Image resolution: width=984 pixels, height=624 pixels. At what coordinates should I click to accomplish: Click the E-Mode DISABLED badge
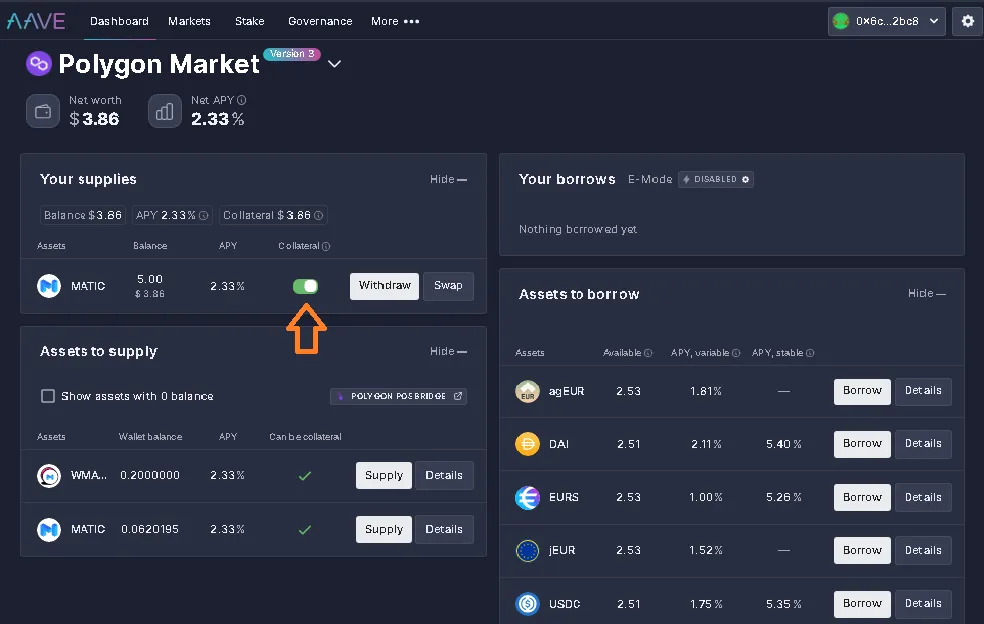point(716,180)
